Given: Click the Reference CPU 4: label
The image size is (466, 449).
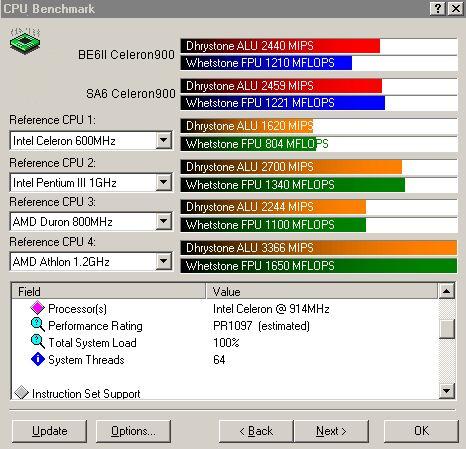Looking at the screenshot, I should pos(52,242).
